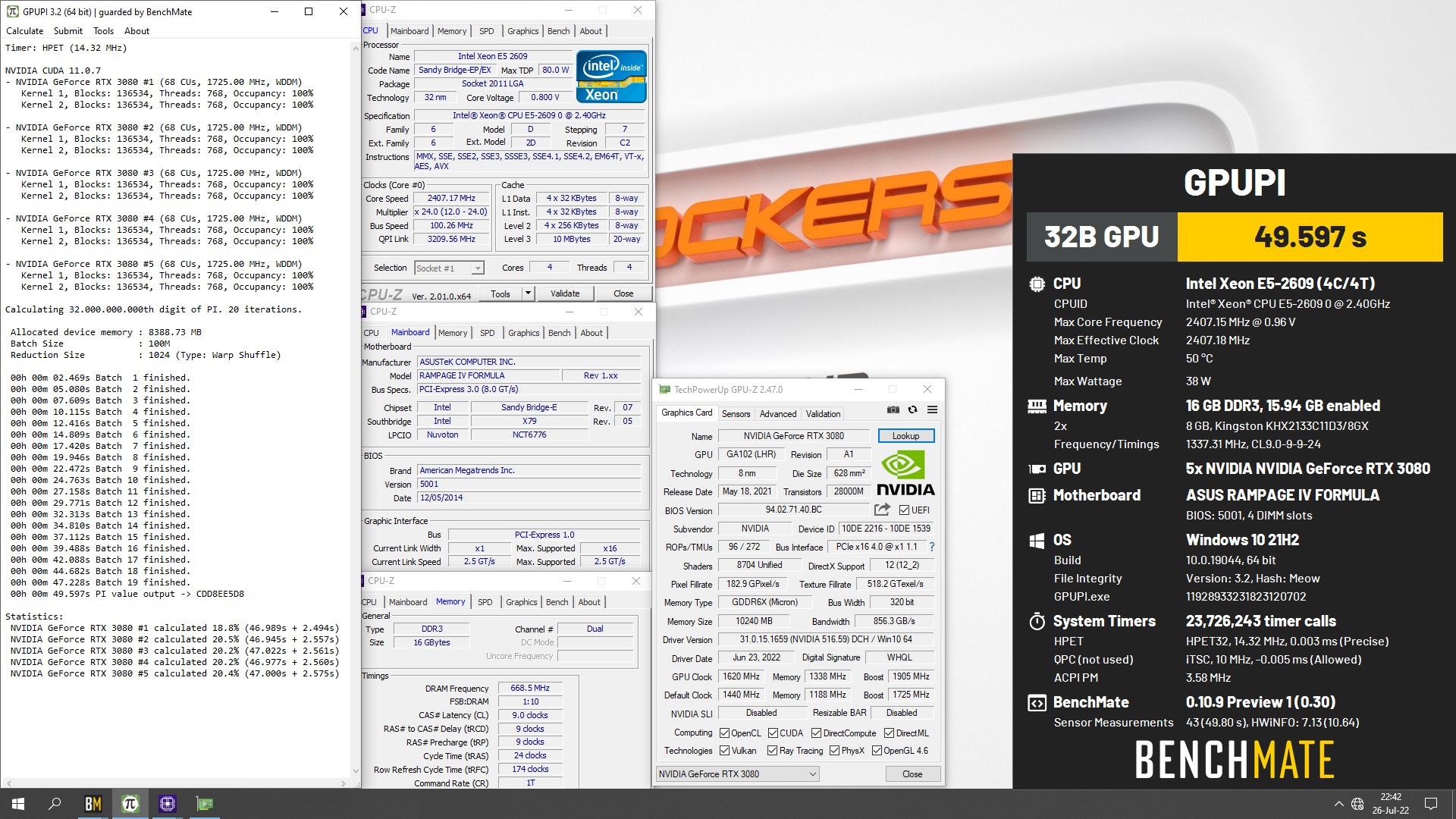
Task: Click BenchMate System Timers clock icon
Action: 1037,622
